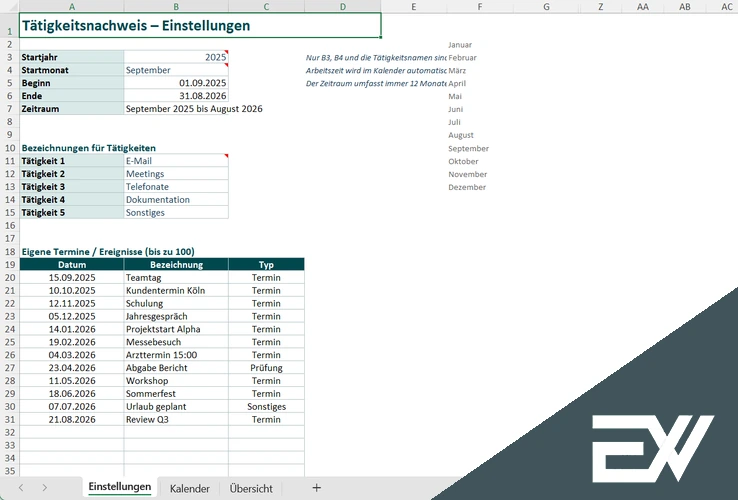738x500 pixels.
Task: Click the Sommerfest cell
Action: [x=176, y=394]
